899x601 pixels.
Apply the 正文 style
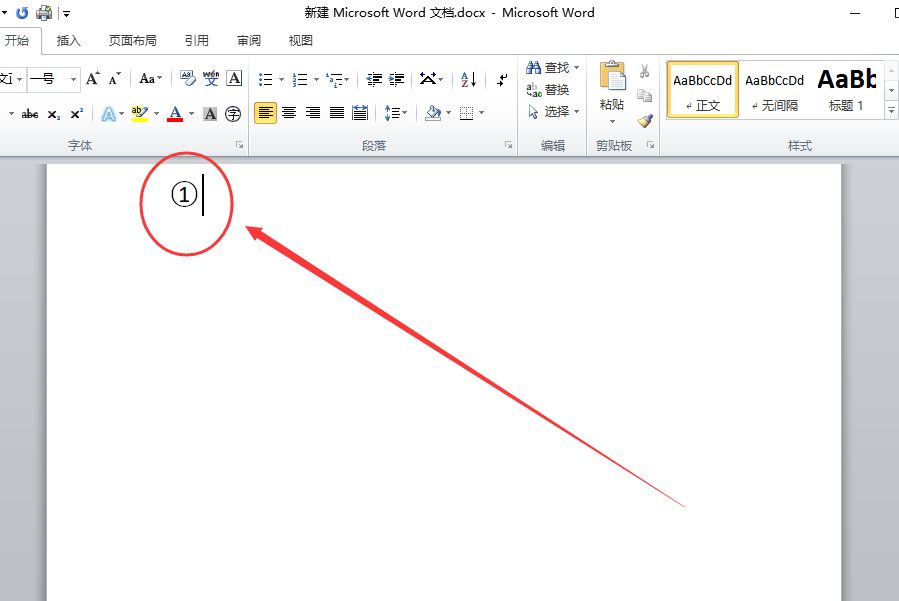[x=703, y=89]
